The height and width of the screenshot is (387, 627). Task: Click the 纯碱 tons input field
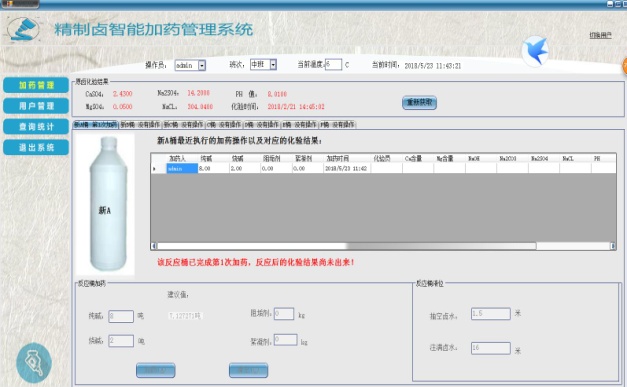click(121, 316)
